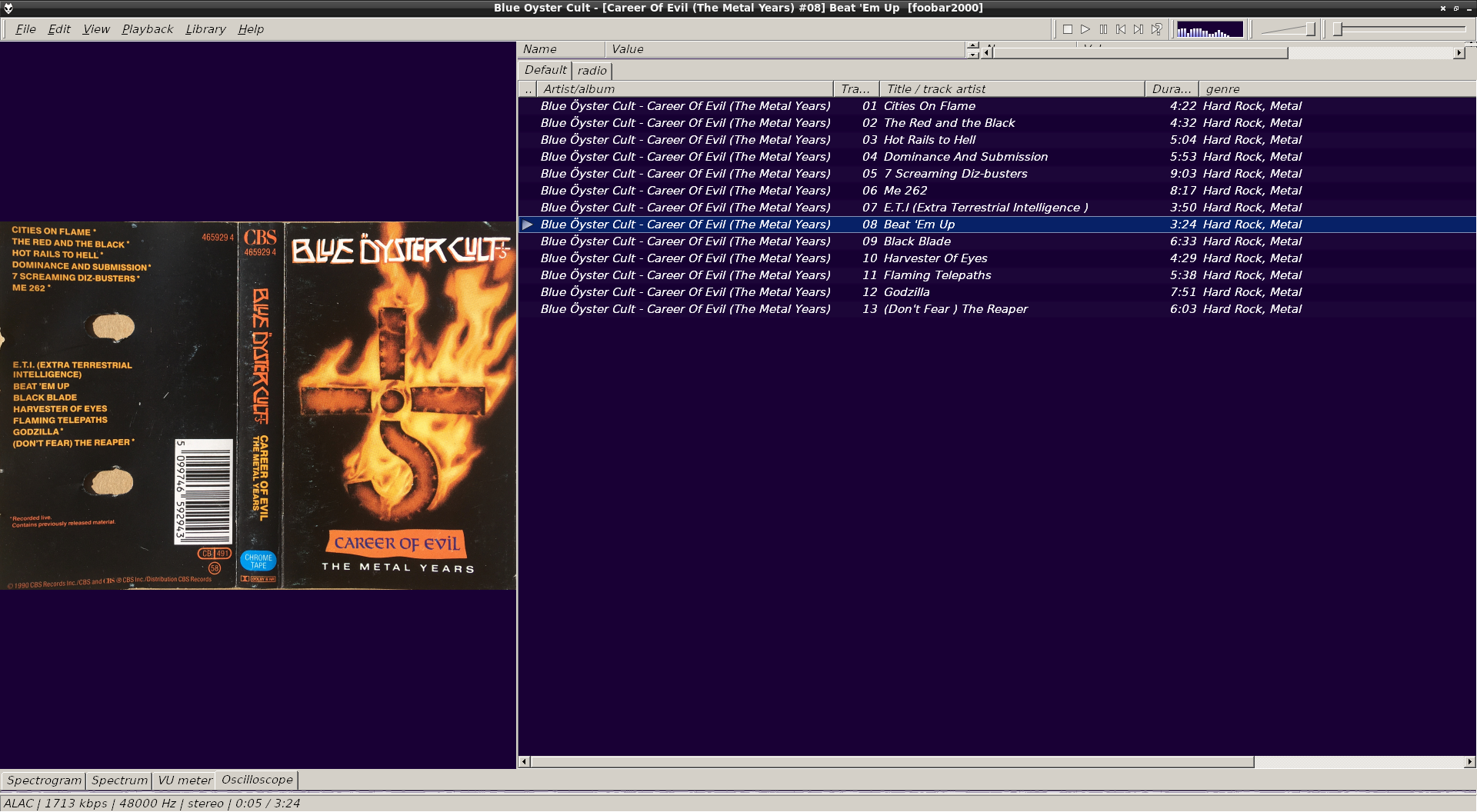
Task: Select track 12 Godzilla
Action: click(997, 292)
